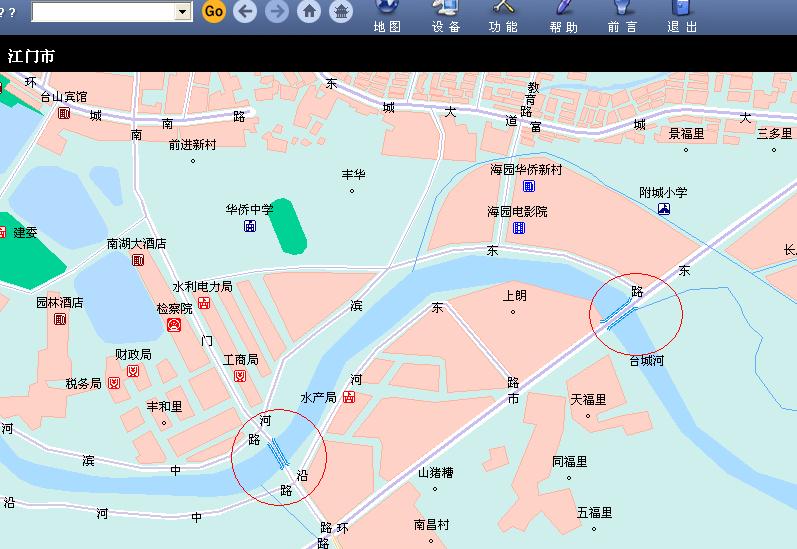Click the building icon beside the home icon
Viewport: 797px width, 549px height.
coord(341,11)
